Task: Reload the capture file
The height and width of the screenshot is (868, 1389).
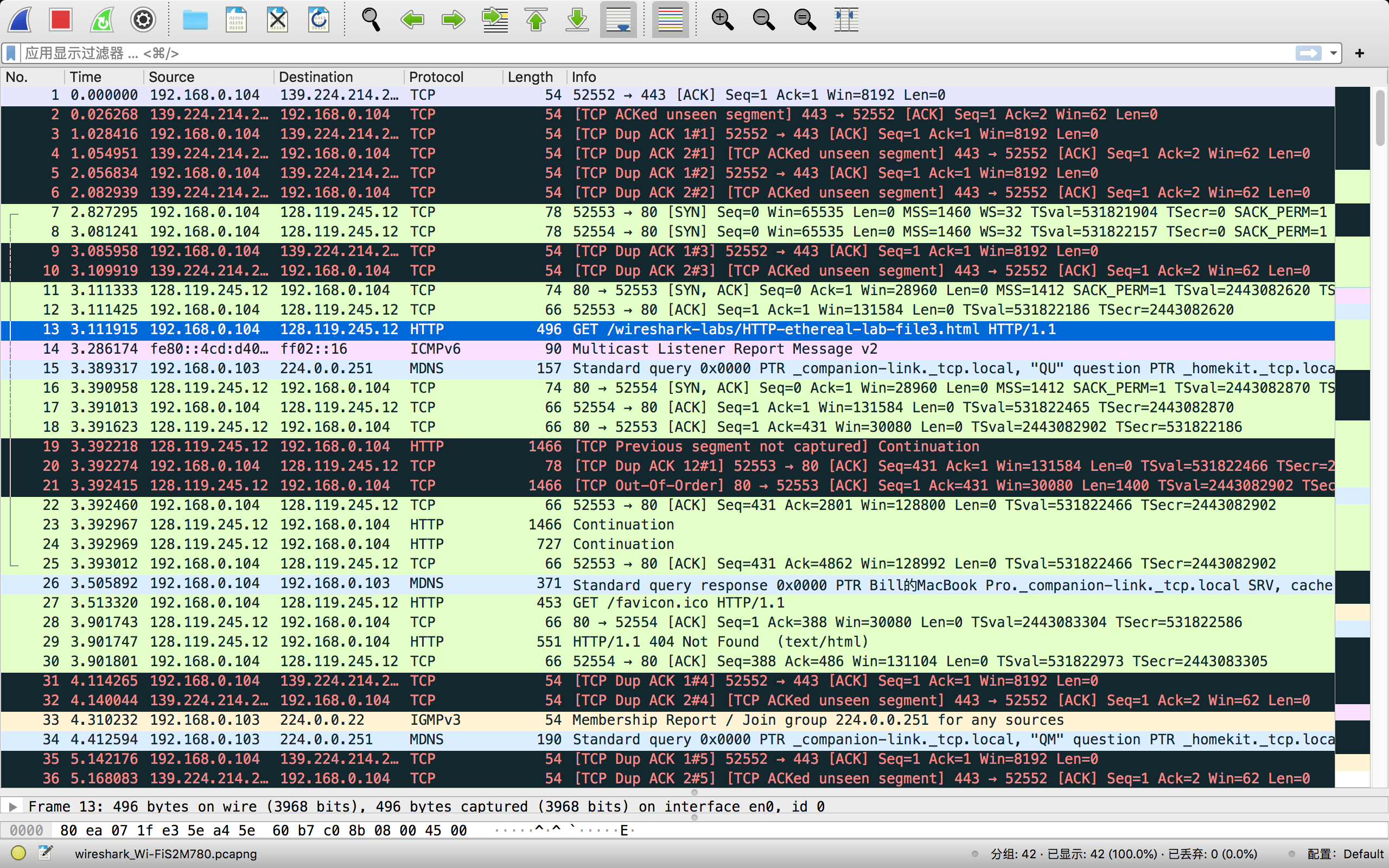Action: pos(318,20)
